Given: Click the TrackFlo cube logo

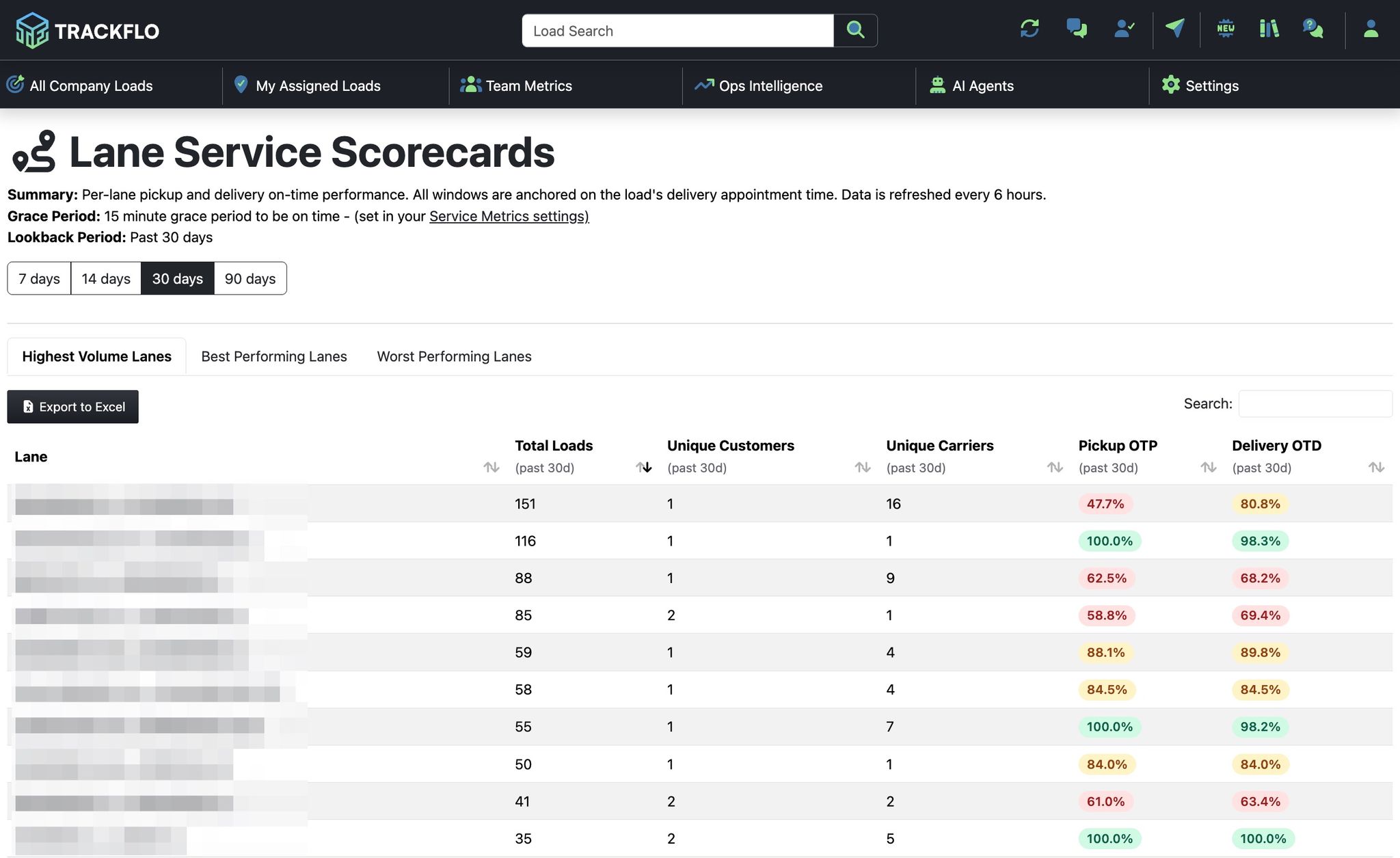Looking at the screenshot, I should (x=32, y=30).
